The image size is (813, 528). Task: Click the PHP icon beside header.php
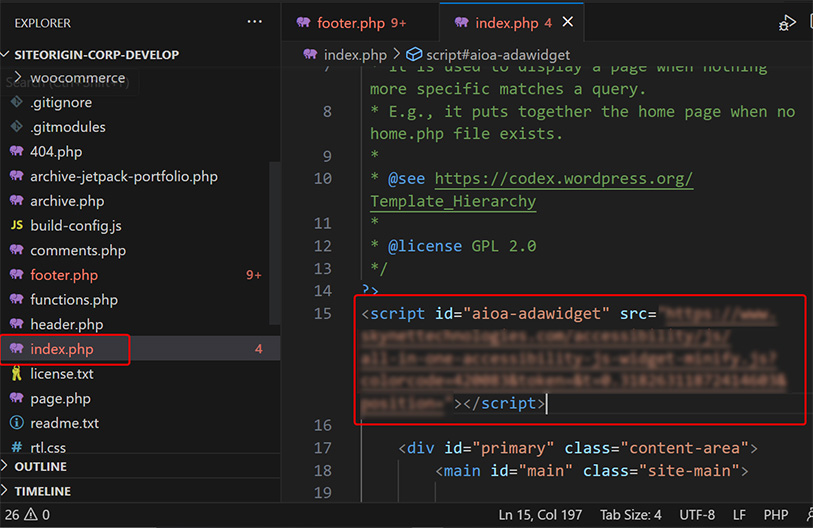tap(17, 324)
